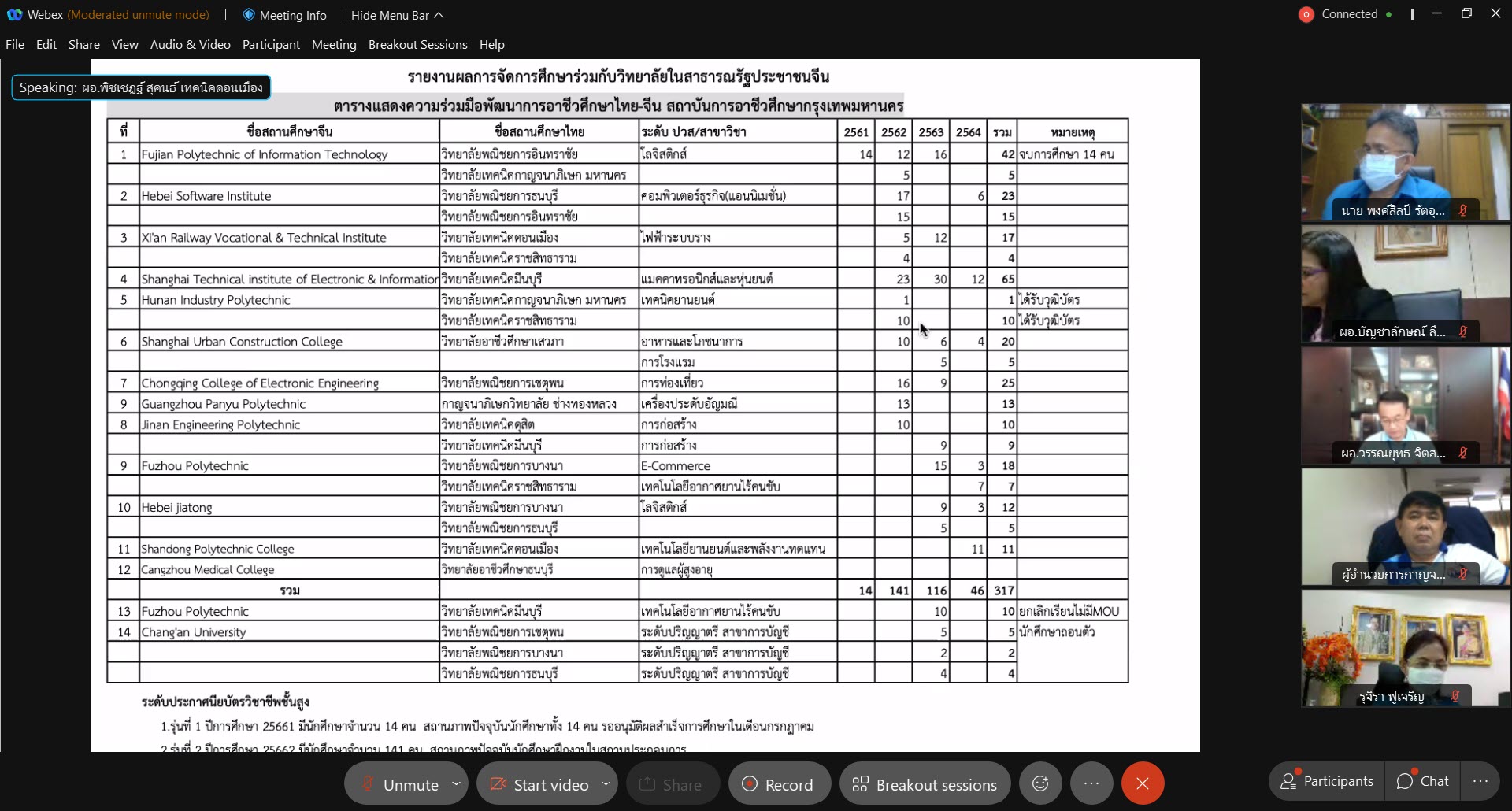Click the Record button
This screenshot has width=1512, height=811.
(x=778, y=784)
